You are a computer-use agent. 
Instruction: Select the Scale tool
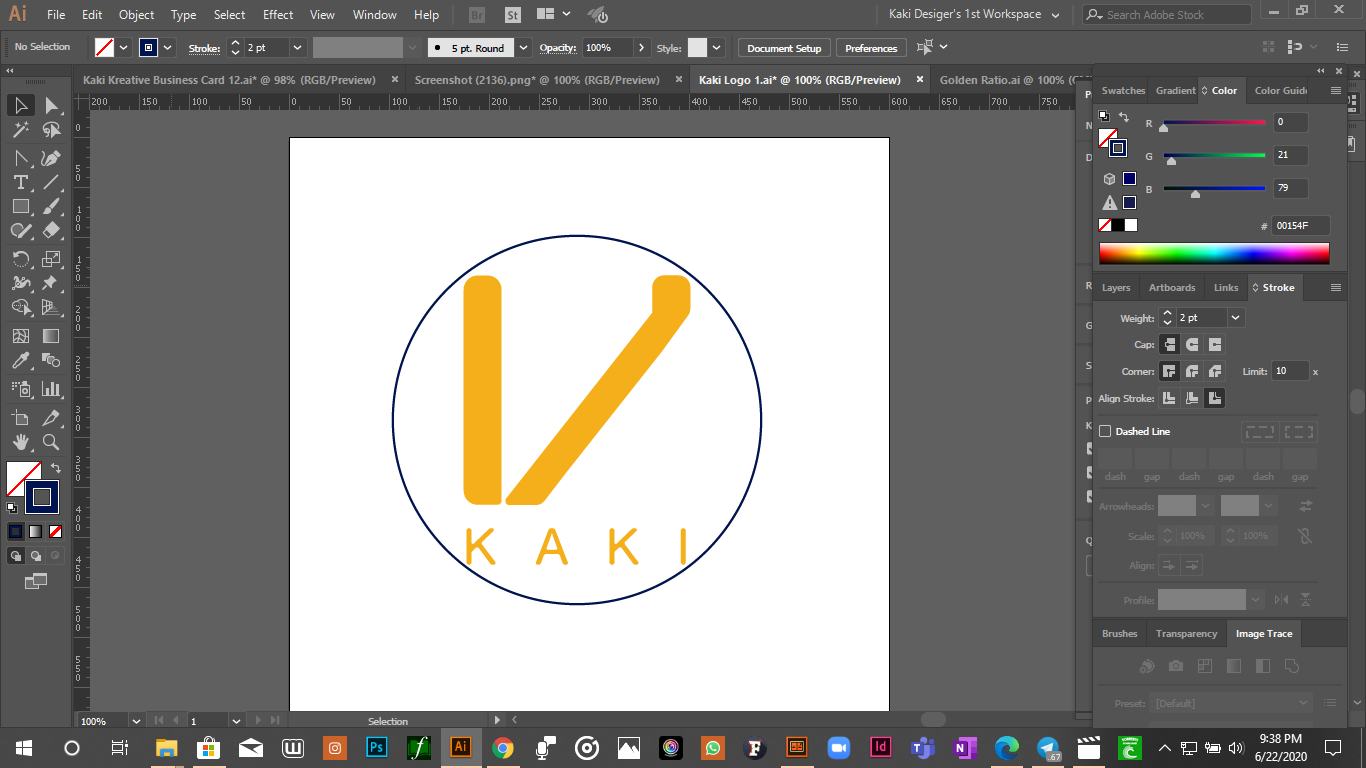click(51, 259)
